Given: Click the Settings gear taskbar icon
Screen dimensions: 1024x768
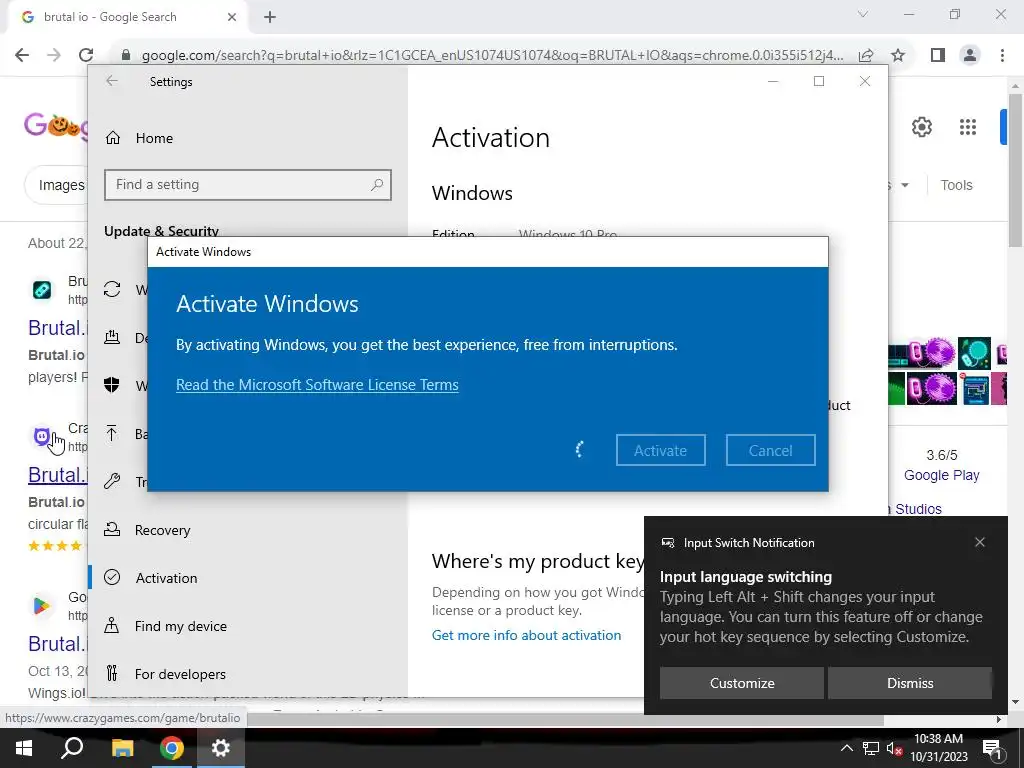Looking at the screenshot, I should coord(221,748).
